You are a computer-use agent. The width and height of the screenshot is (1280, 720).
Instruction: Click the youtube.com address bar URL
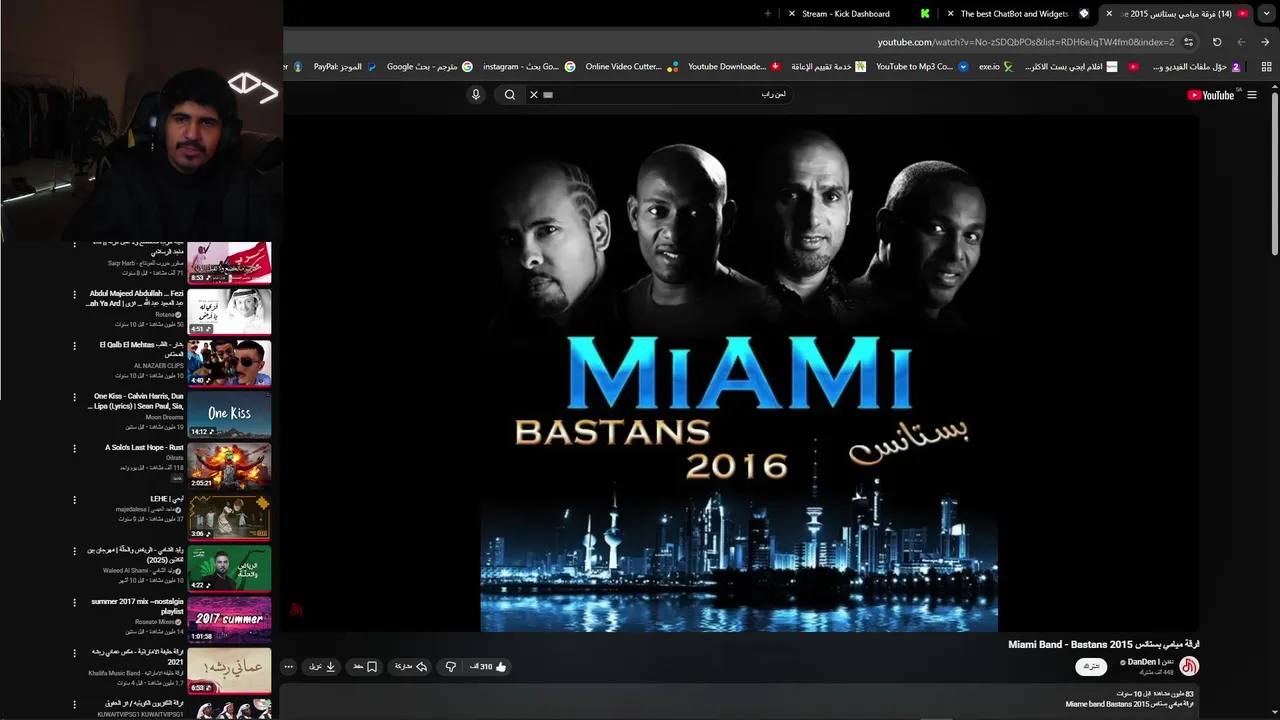pyautogui.click(x=1026, y=42)
